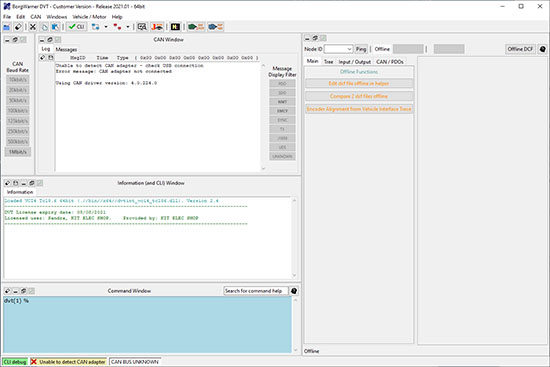
Task: Toggle UNKNOWN message display filter
Action: pyautogui.click(x=282, y=156)
